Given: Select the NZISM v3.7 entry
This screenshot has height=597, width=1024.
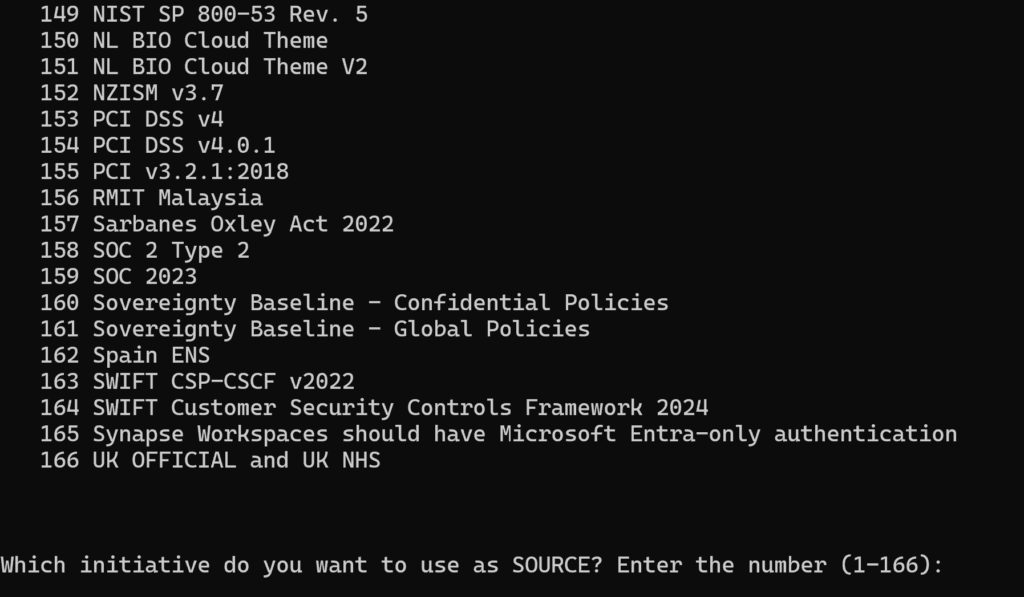Looking at the screenshot, I should point(132,93).
